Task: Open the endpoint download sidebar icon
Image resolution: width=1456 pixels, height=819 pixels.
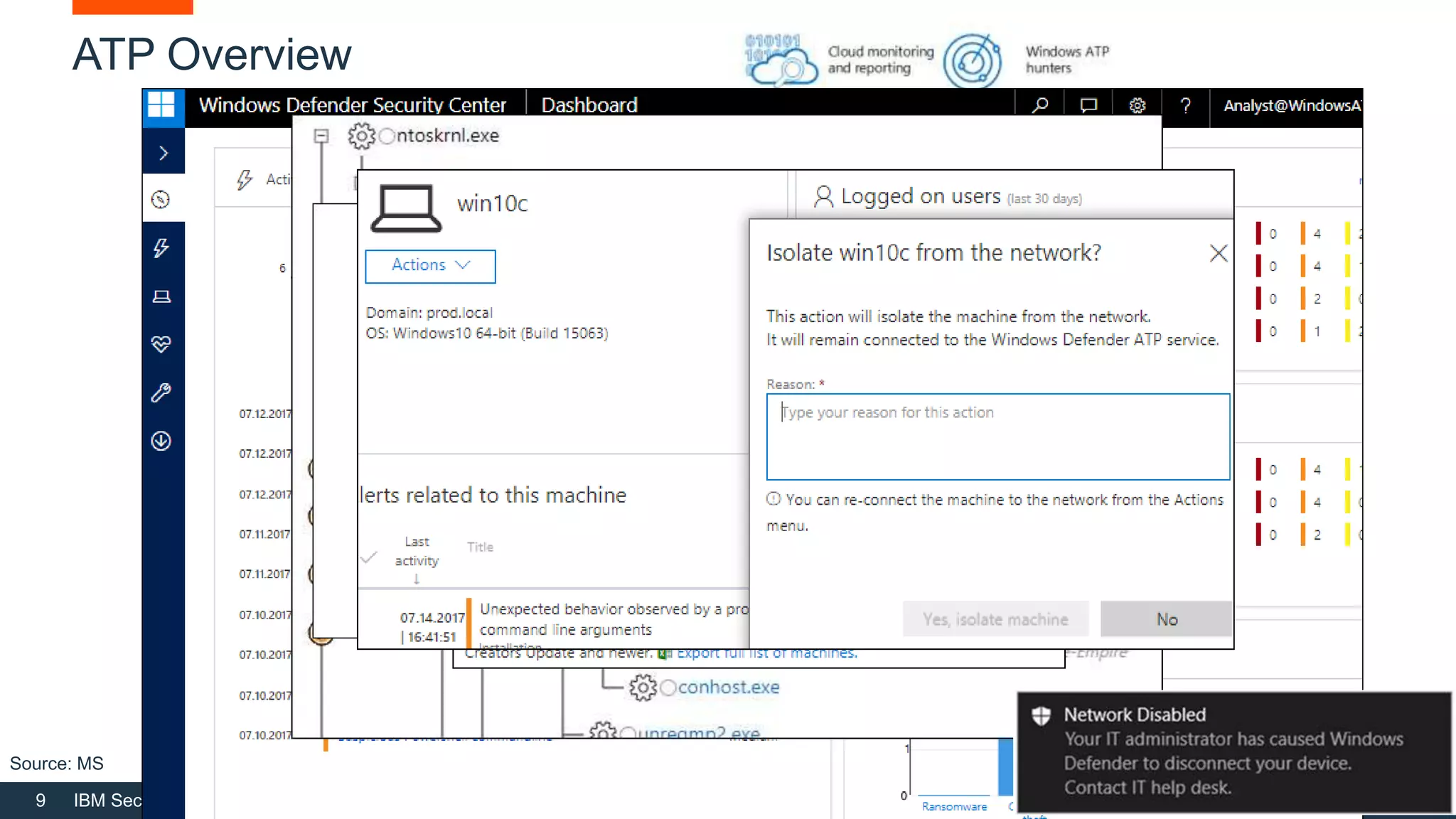Action: point(161,441)
